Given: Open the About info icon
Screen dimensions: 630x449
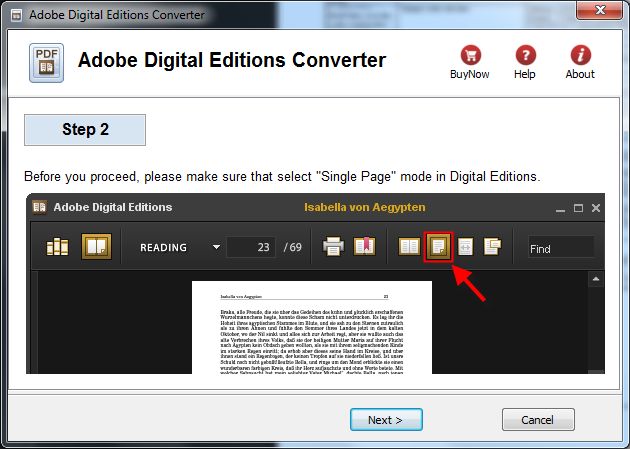Looking at the screenshot, I should tap(581, 55).
